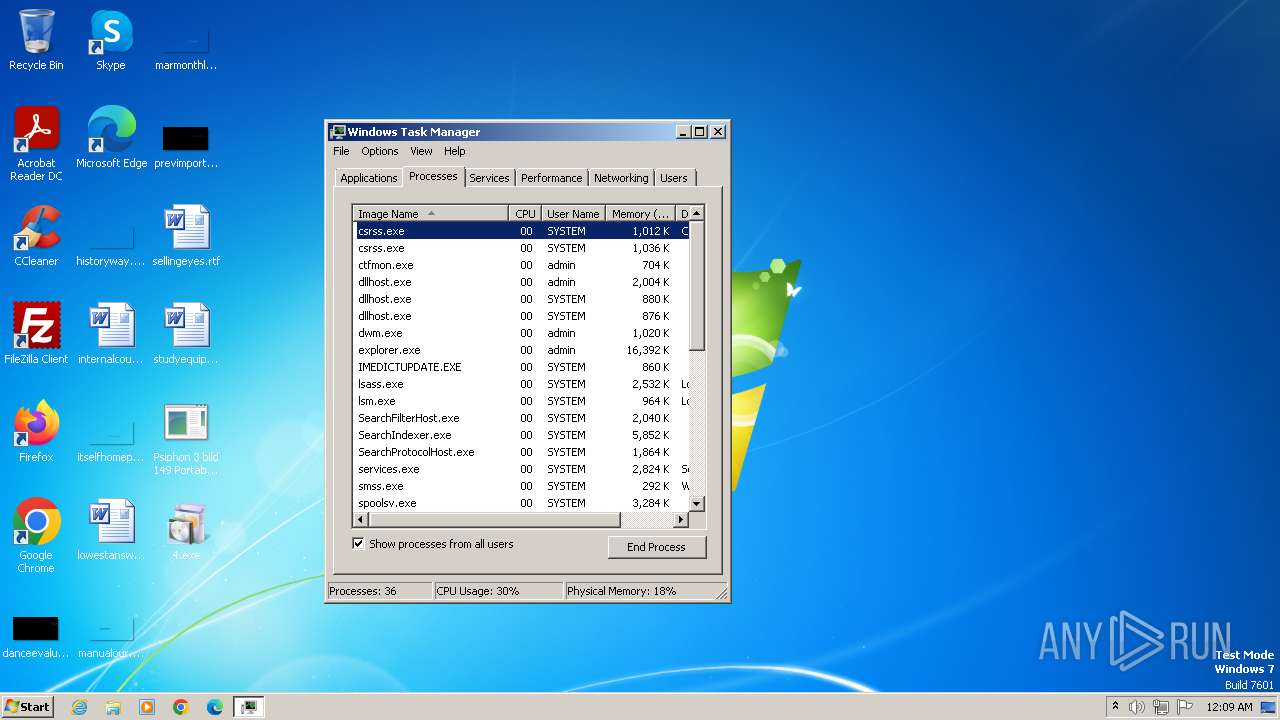This screenshot has height=720, width=1280.
Task: Click horizontal scroll right arrow
Action: [x=681, y=520]
